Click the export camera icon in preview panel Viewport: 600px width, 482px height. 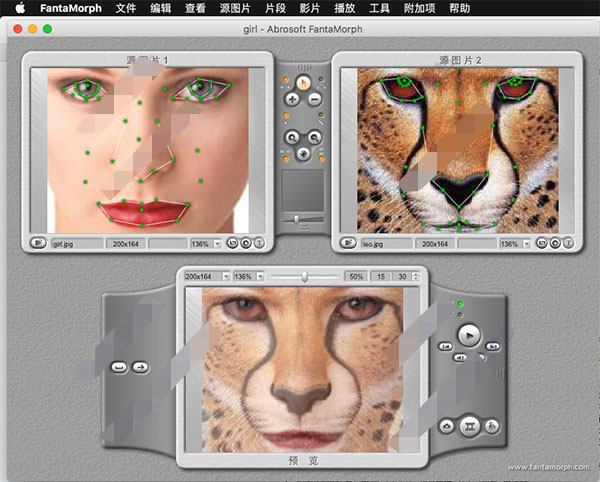pos(445,426)
